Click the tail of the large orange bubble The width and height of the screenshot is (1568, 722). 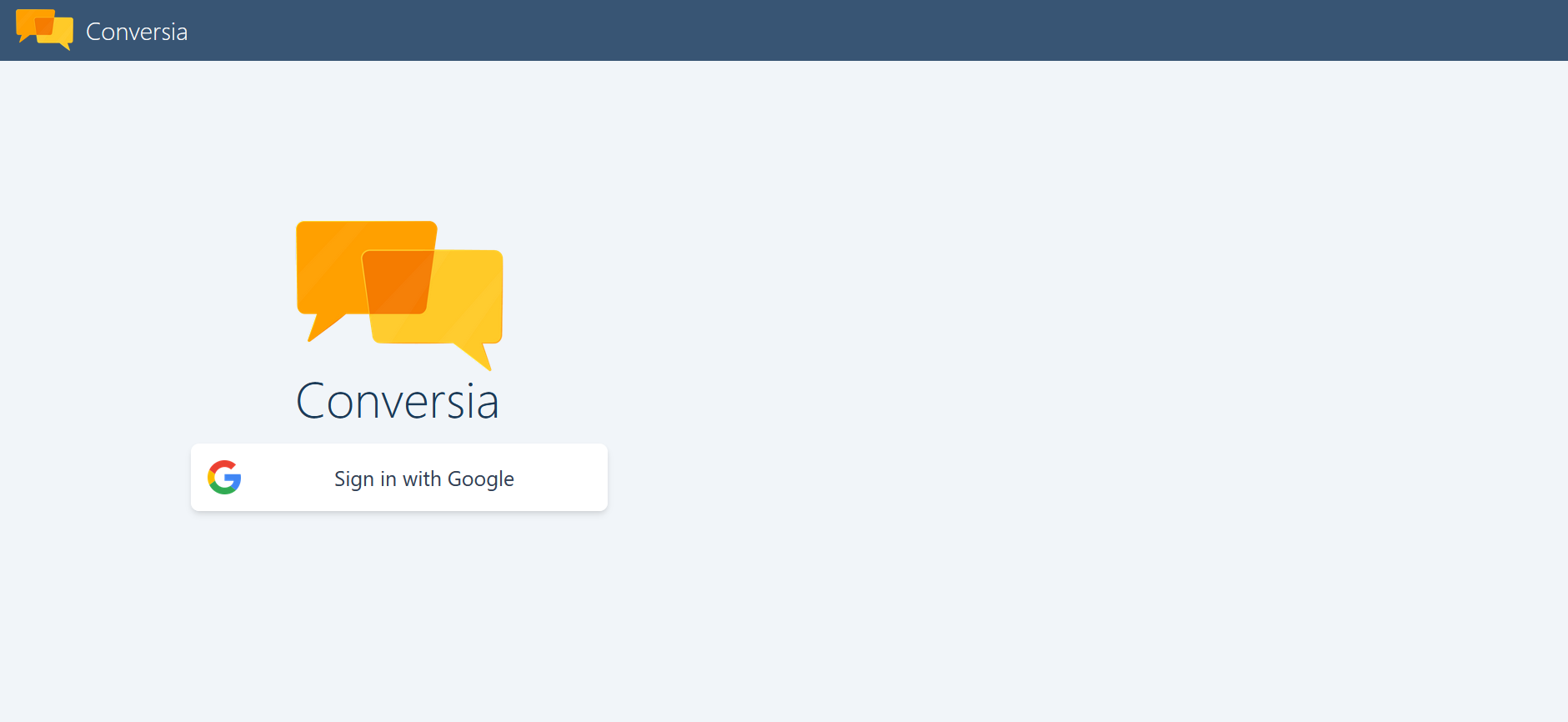321,327
